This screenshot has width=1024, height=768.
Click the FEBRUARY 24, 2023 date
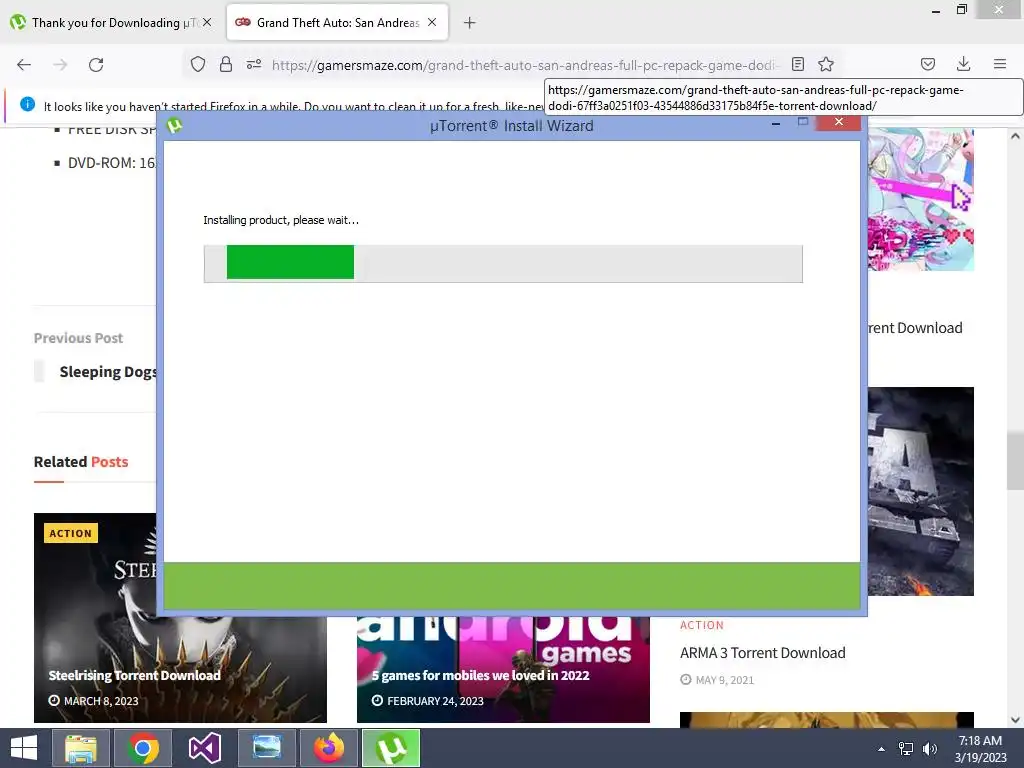(x=436, y=701)
